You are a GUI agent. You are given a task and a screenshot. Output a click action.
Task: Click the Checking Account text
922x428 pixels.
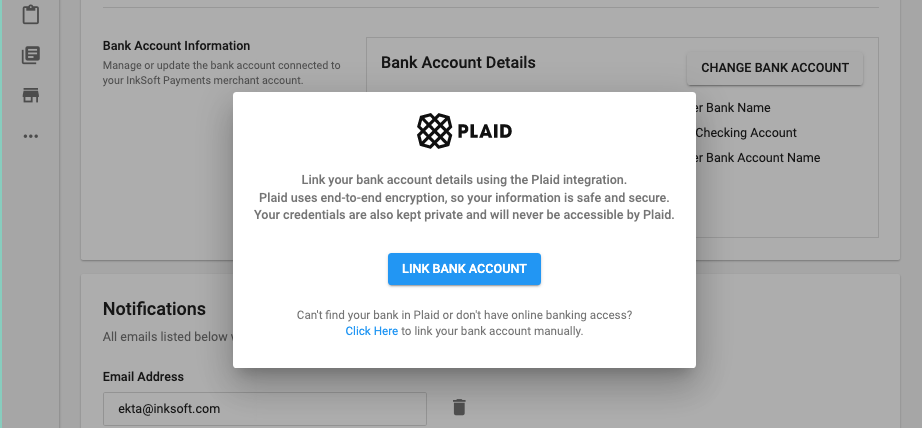[x=745, y=133]
